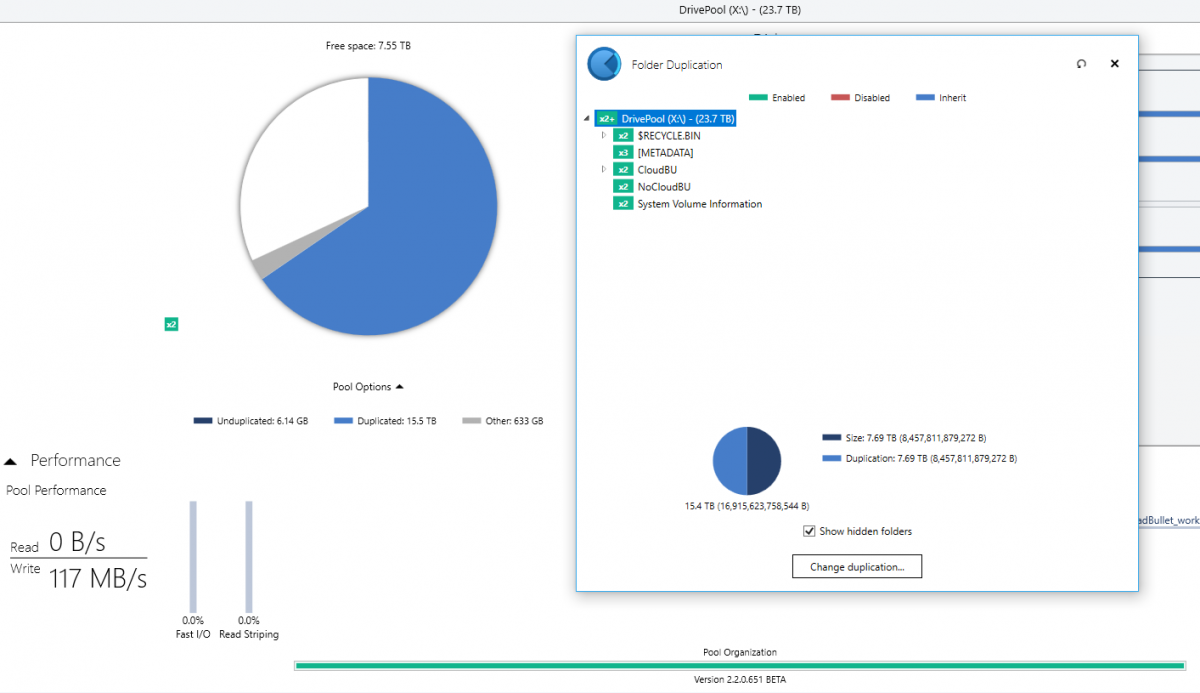Toggle the Show hidden folders checkbox
Image resolution: width=1200 pixels, height=693 pixels.
click(809, 531)
